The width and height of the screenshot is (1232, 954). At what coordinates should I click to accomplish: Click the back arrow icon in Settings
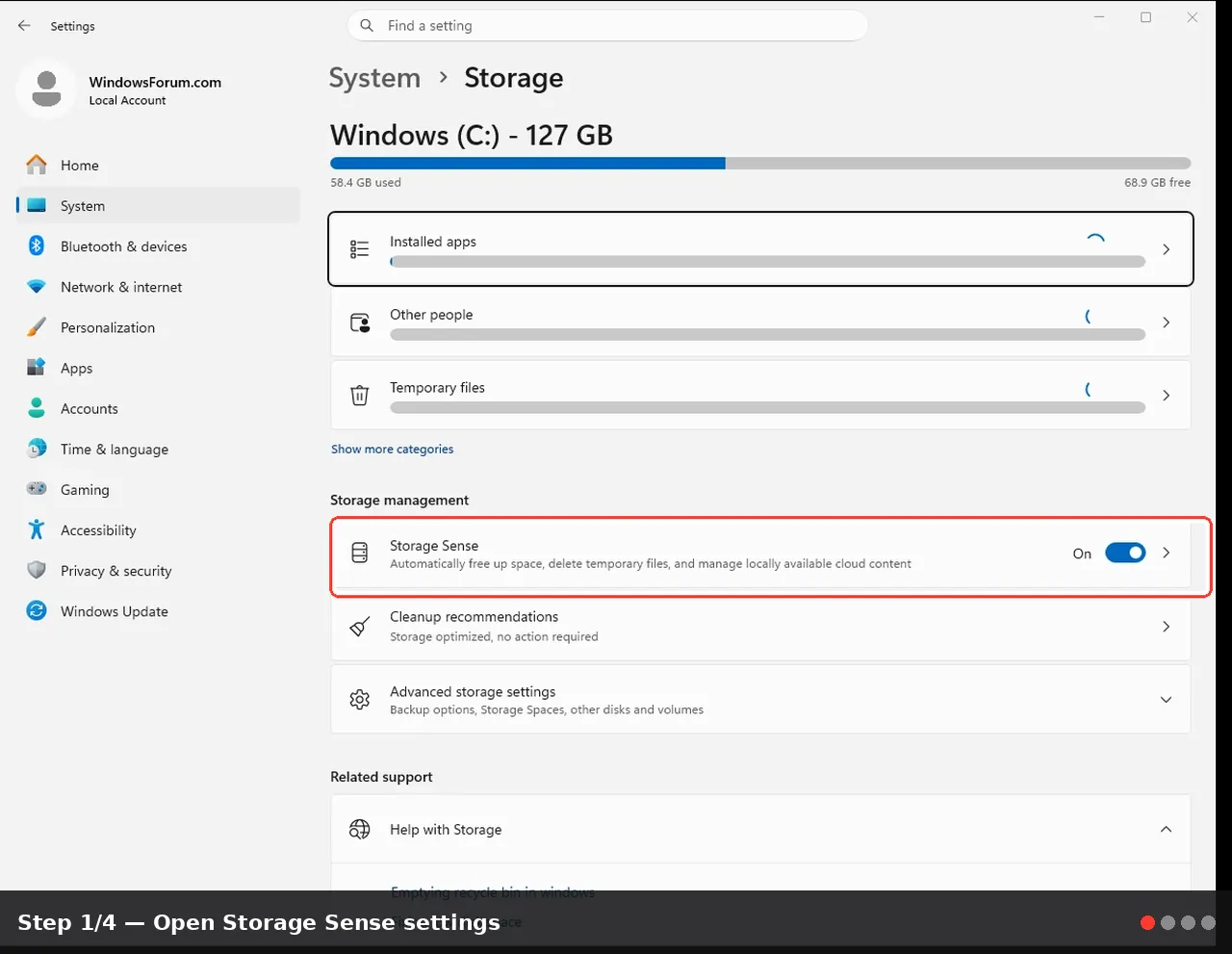[x=24, y=26]
